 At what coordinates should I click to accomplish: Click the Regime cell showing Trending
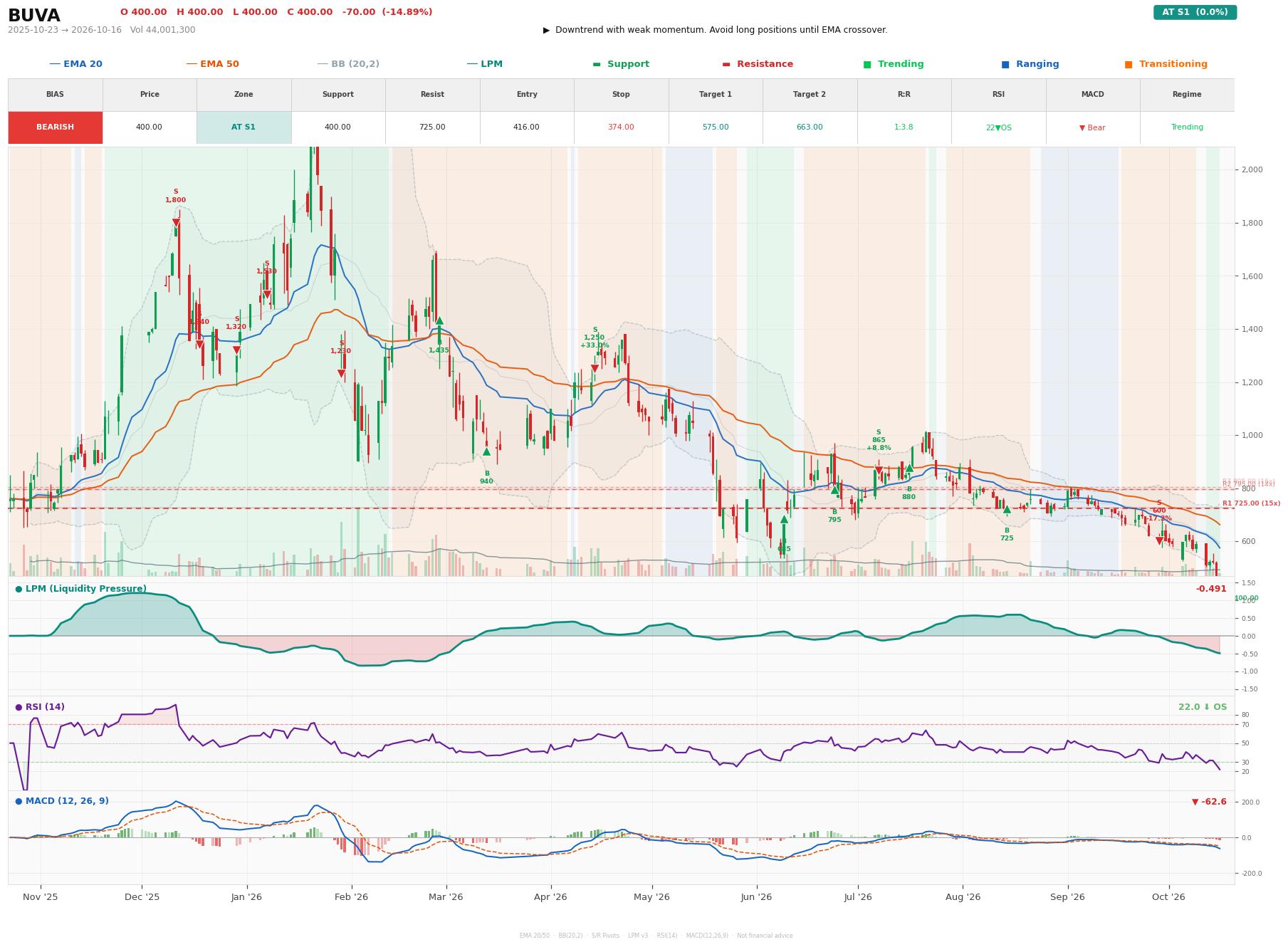click(1187, 127)
